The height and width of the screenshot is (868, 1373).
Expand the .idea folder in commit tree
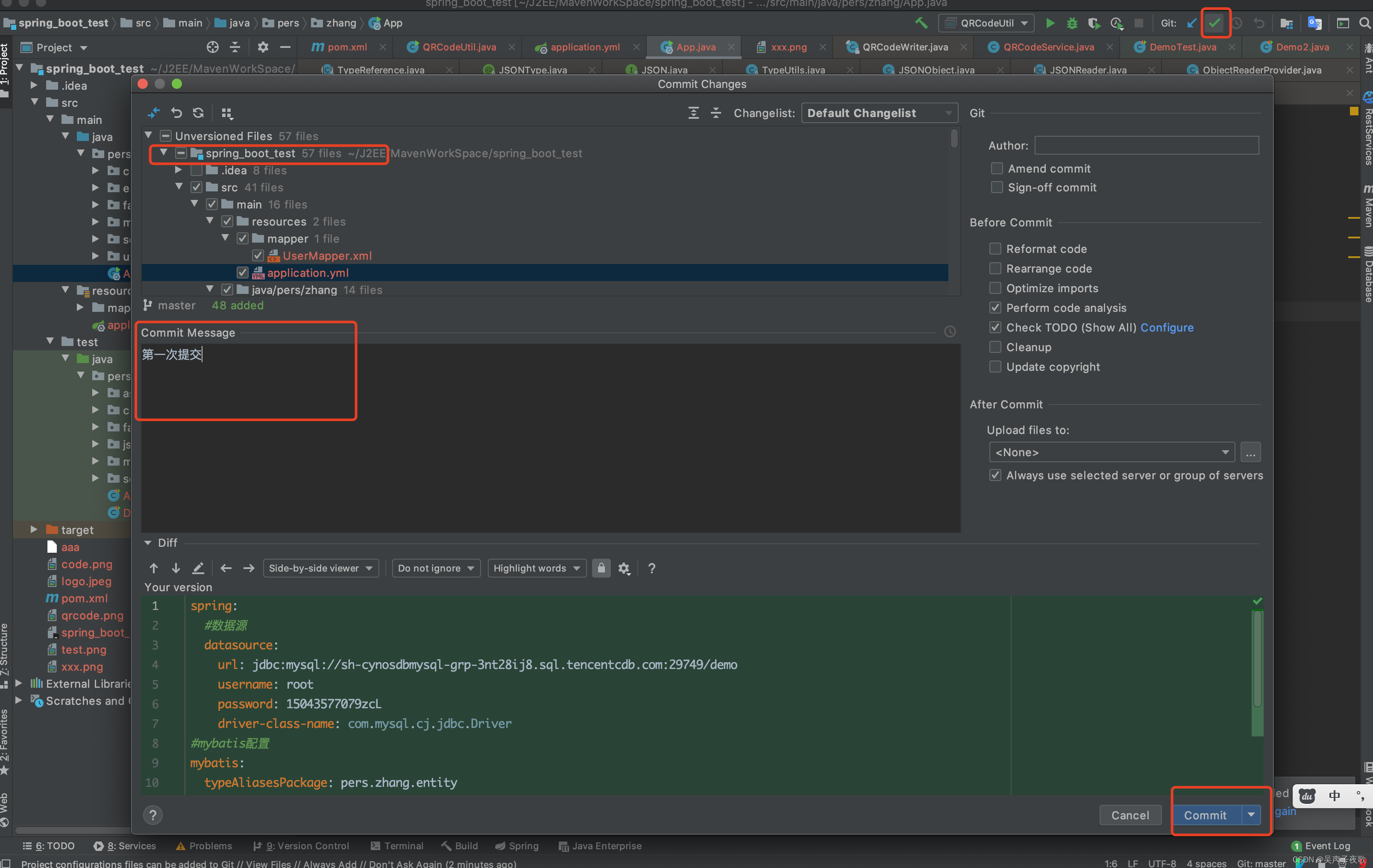179,170
